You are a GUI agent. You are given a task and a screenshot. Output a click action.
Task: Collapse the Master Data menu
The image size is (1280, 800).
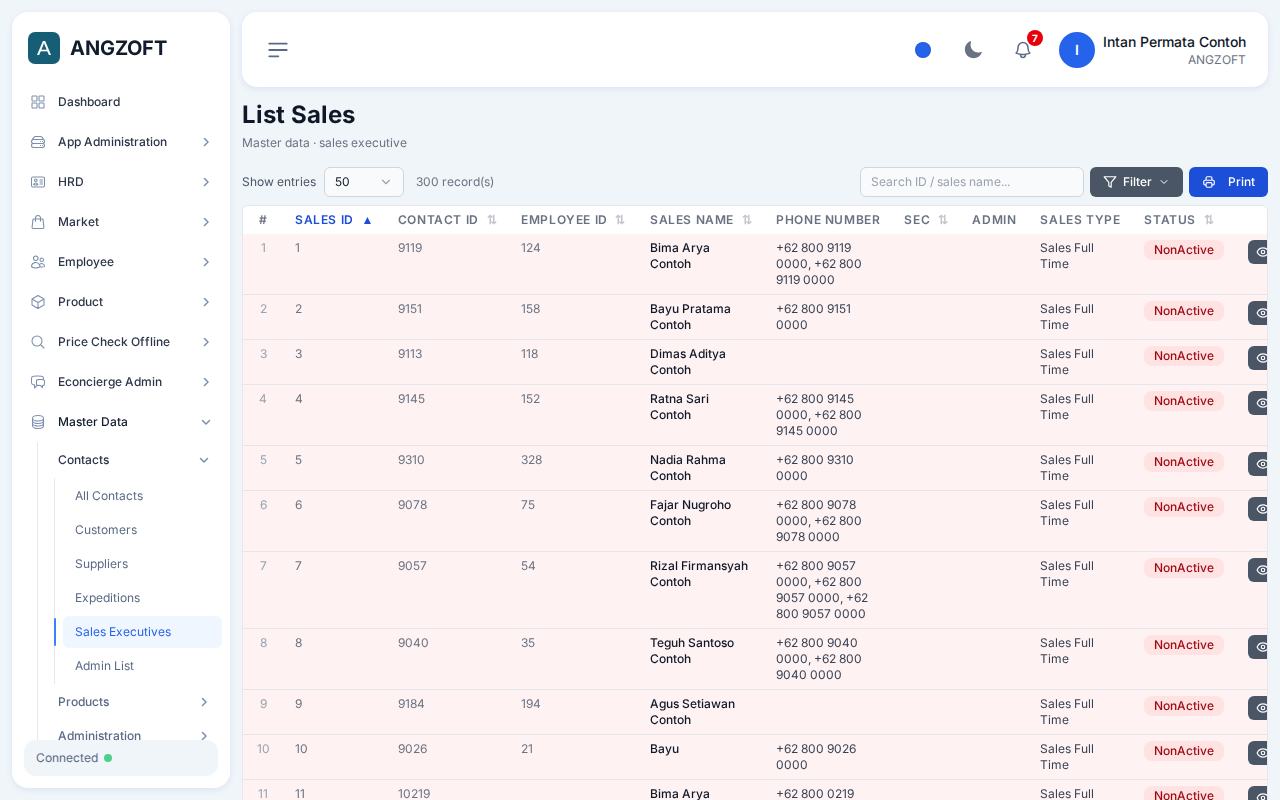121,422
